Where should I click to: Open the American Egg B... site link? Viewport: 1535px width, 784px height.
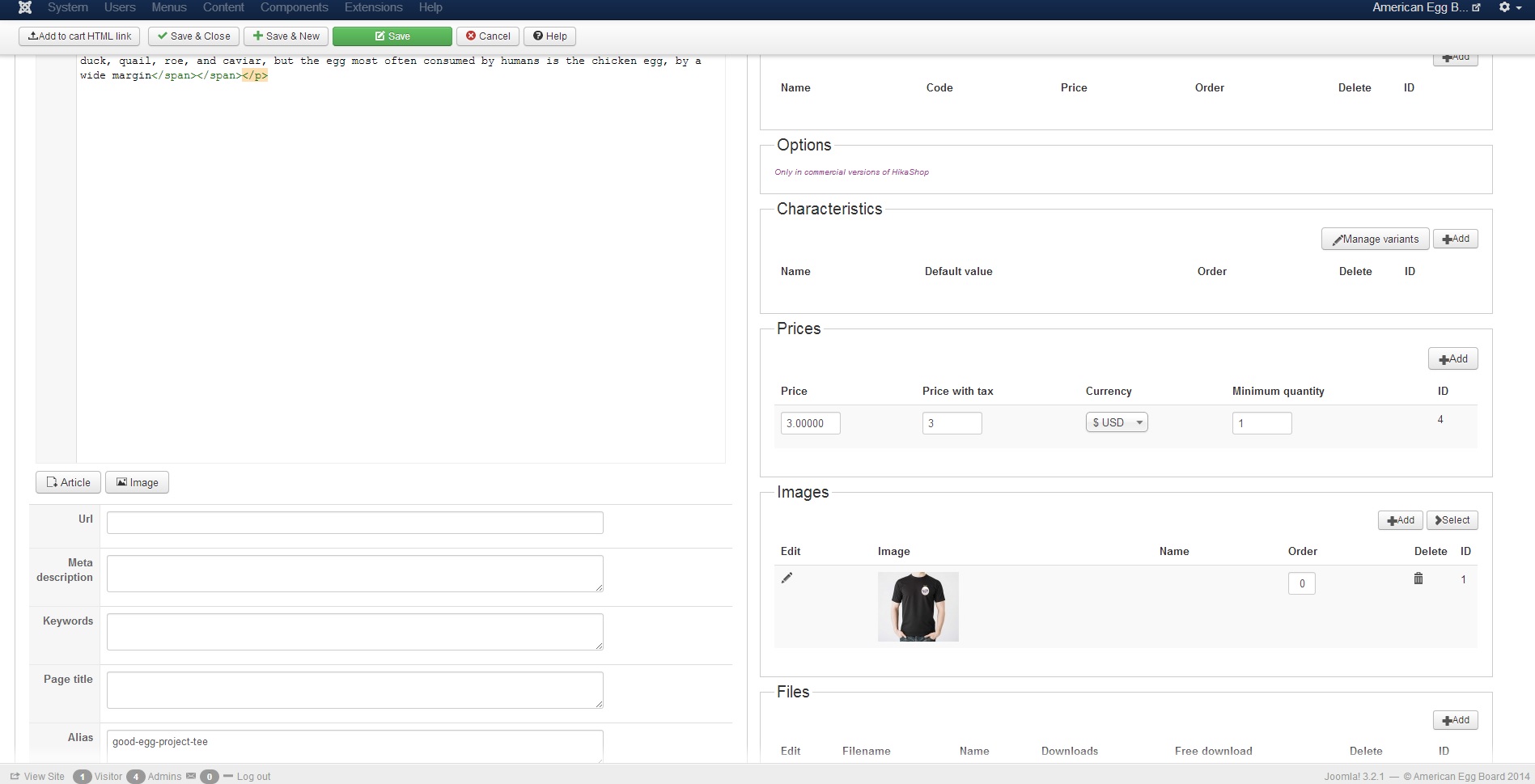tap(1427, 7)
